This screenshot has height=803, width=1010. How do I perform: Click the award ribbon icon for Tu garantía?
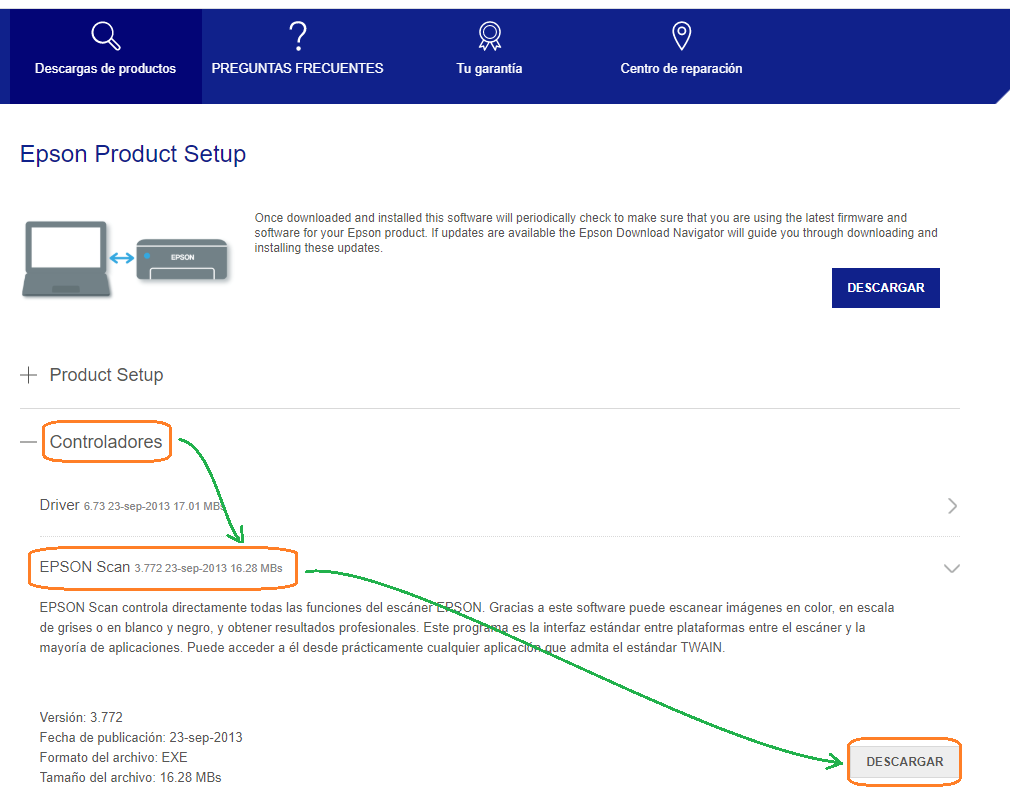click(x=490, y=35)
